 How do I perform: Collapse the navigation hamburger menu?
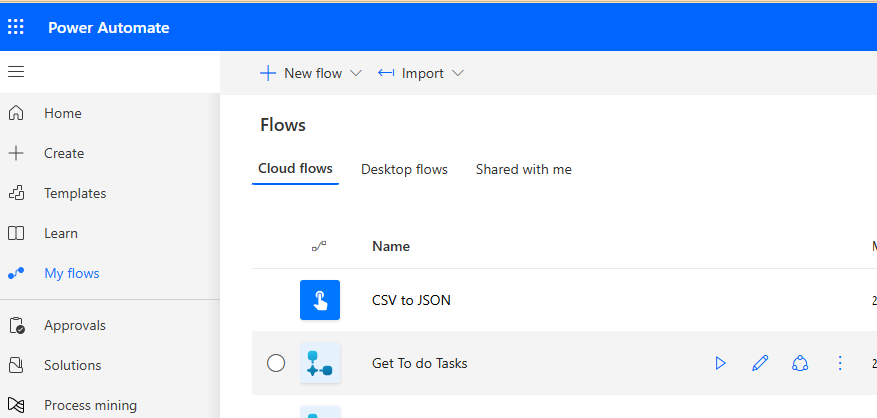click(16, 72)
